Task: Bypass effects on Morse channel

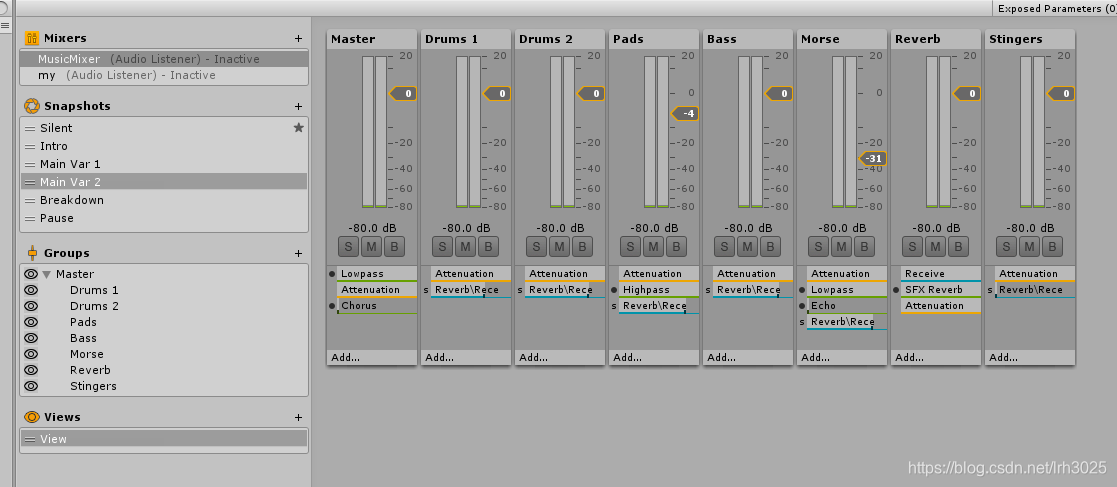Action: (864, 247)
